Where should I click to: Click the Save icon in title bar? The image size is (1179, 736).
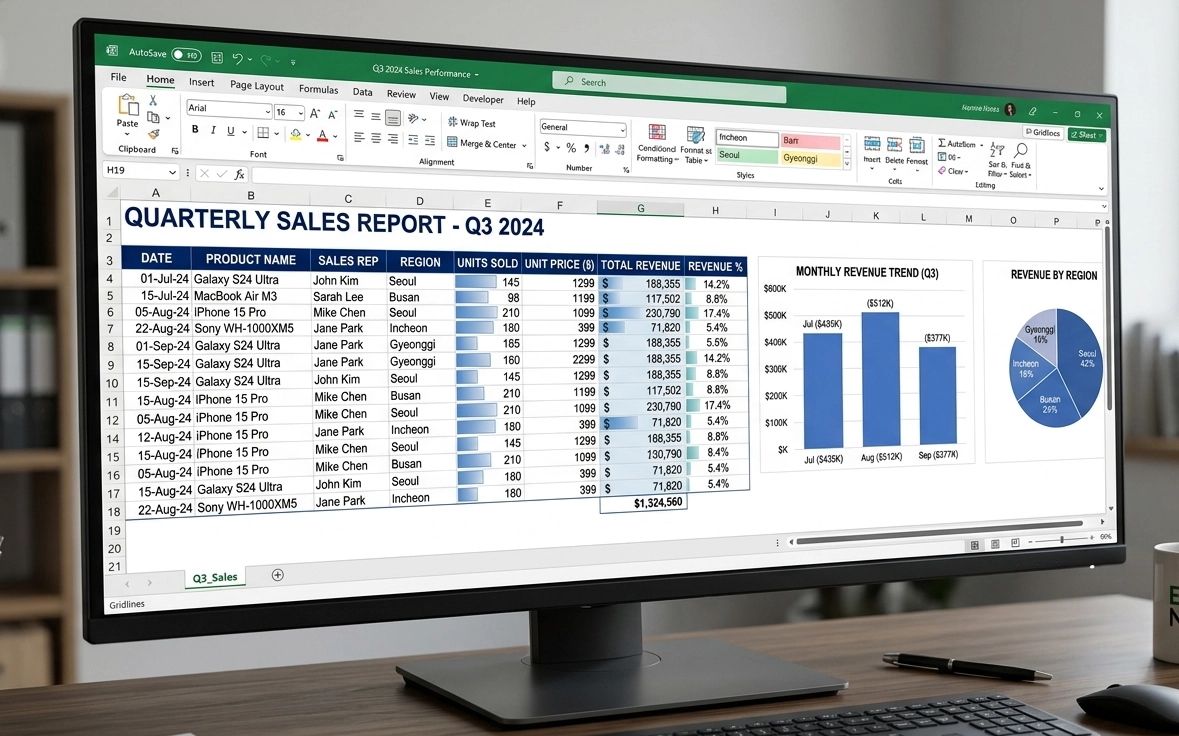[x=217, y=57]
